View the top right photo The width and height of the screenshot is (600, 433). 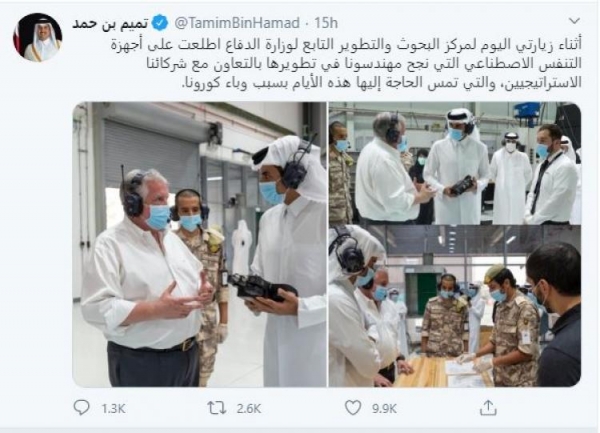455,163
